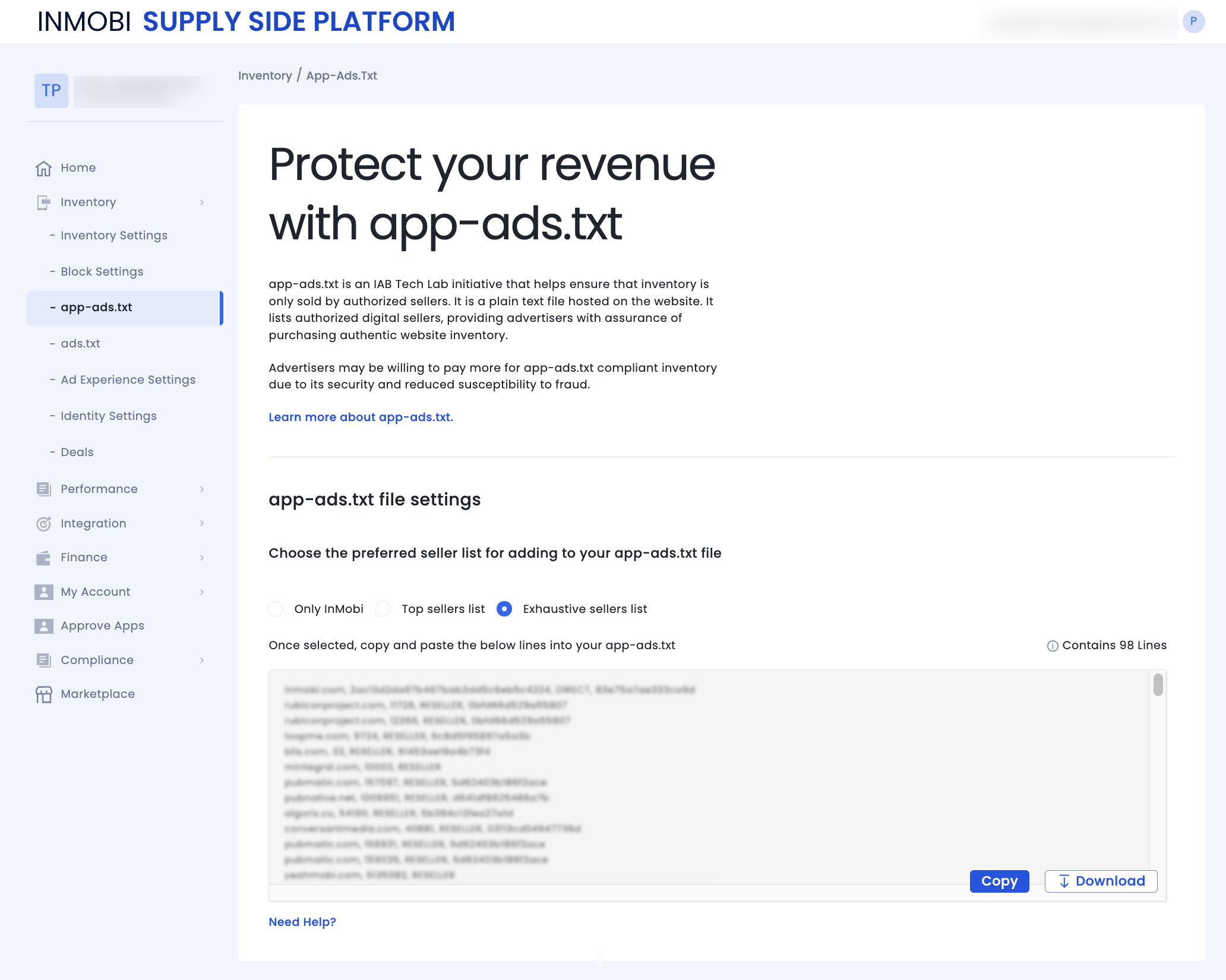This screenshot has width=1226, height=980.
Task: Expand the My Account menu chevron
Action: 202,592
